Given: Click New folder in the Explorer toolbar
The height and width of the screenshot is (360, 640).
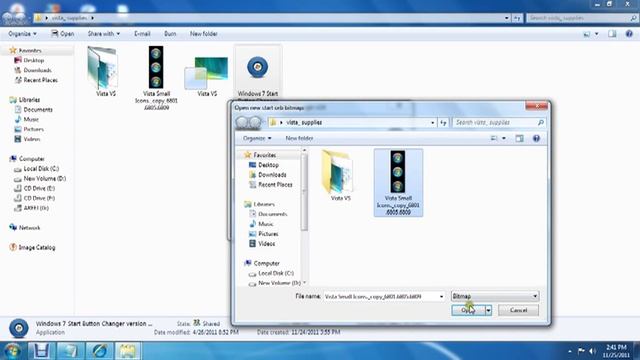Looking at the screenshot, I should (203, 34).
